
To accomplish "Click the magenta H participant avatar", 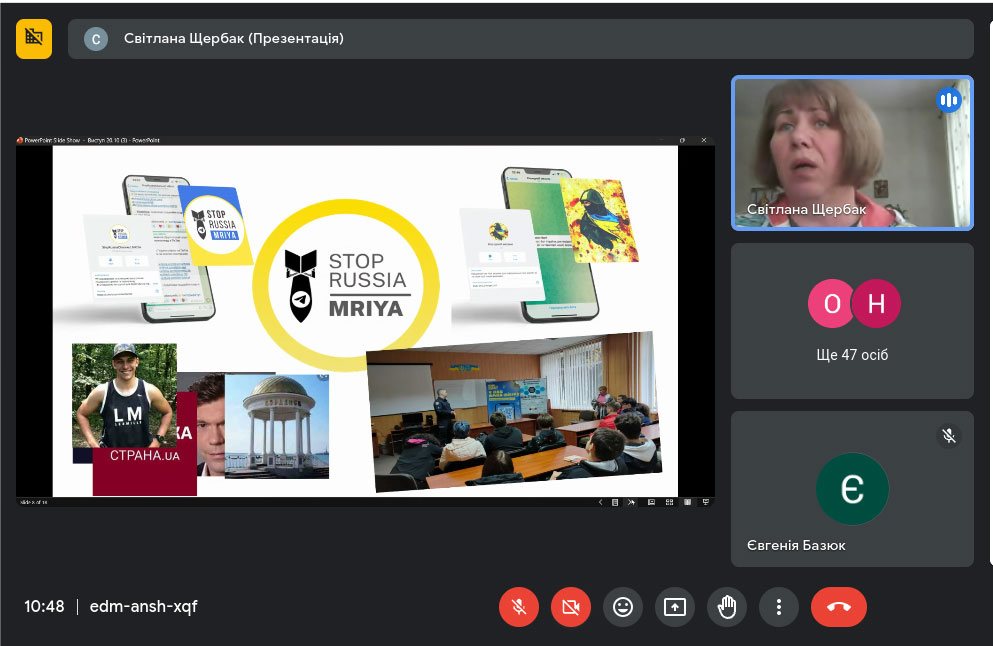I will click(x=876, y=303).
